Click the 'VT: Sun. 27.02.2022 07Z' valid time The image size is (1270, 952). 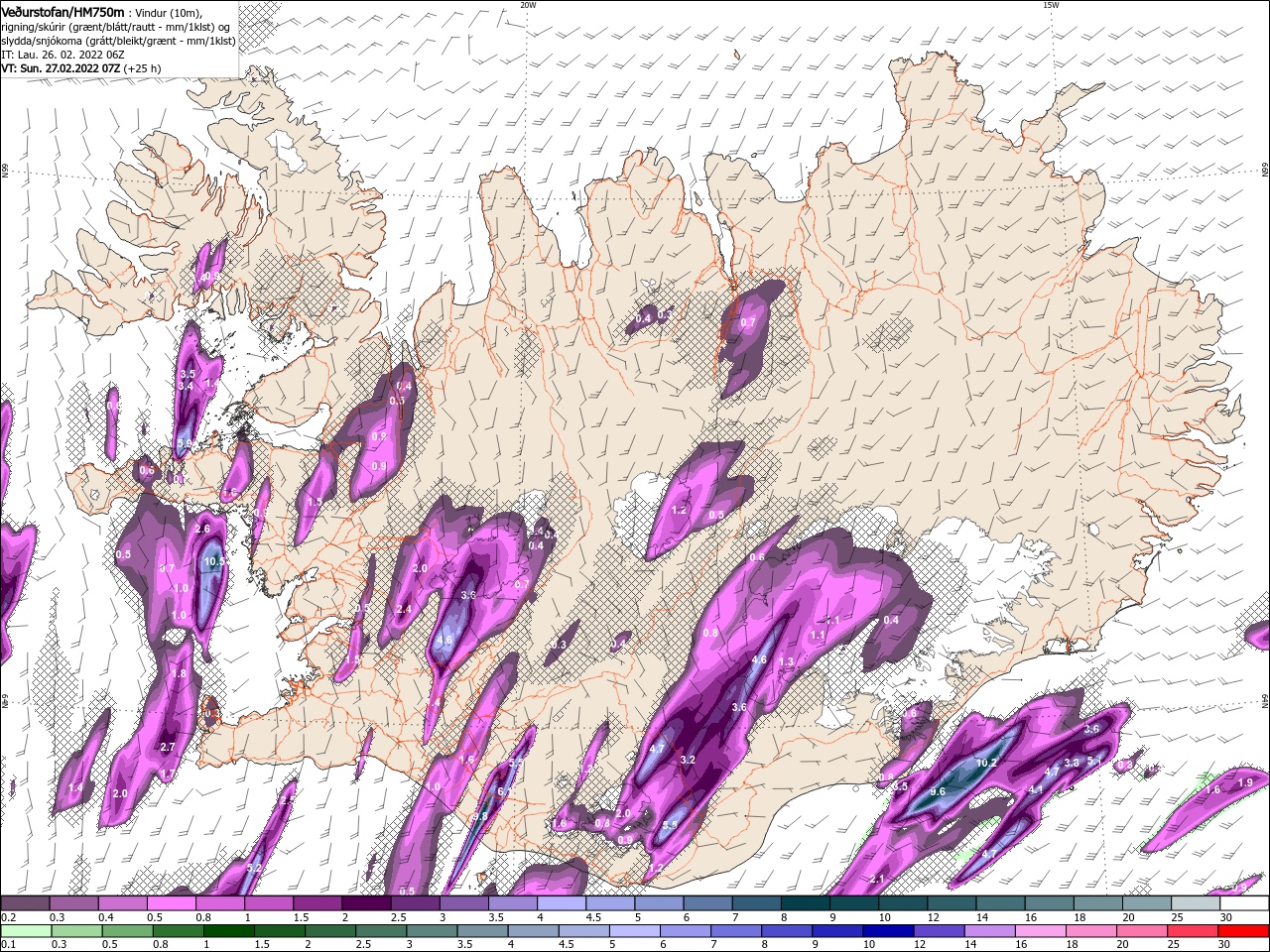(61, 68)
